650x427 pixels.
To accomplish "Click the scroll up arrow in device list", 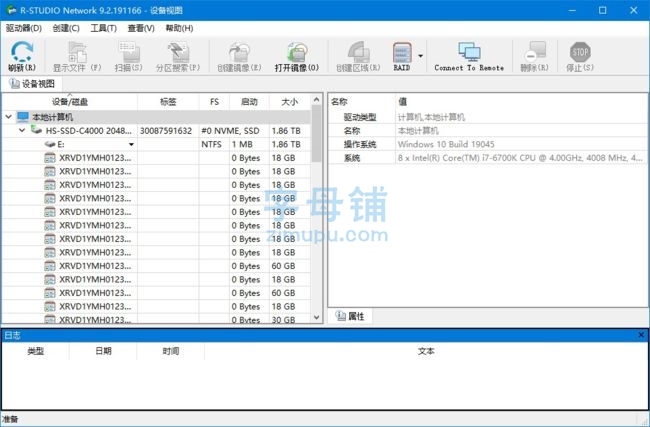I will [x=316, y=100].
